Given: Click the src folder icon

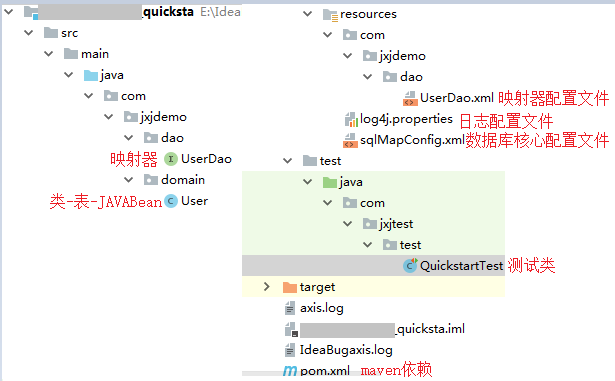Looking at the screenshot, I should (51, 33).
